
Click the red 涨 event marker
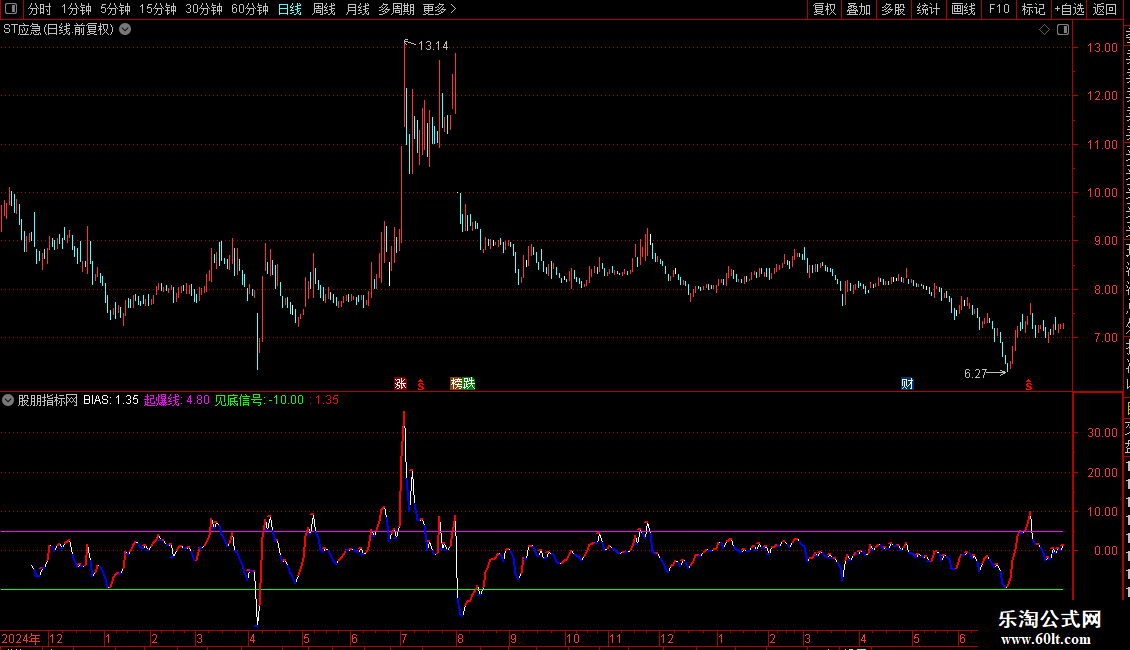point(401,383)
